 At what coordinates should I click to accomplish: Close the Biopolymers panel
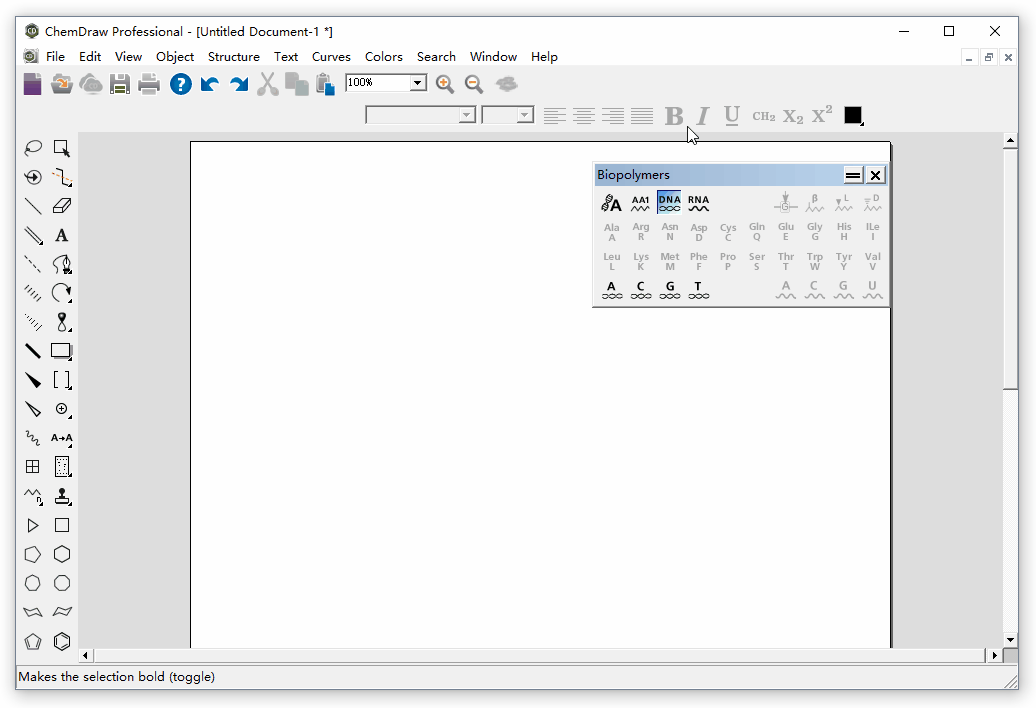875,175
